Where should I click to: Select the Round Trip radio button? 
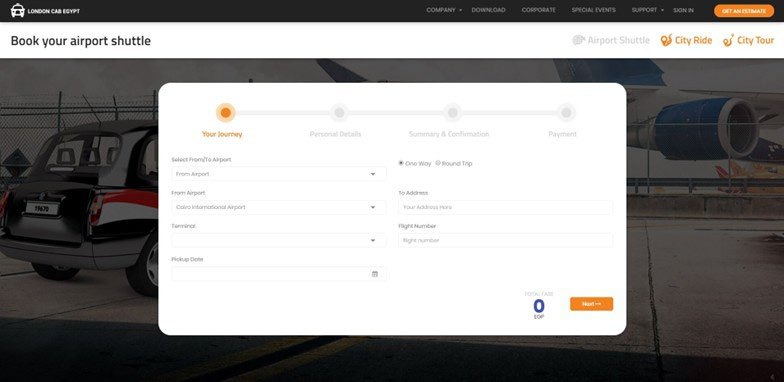438,163
